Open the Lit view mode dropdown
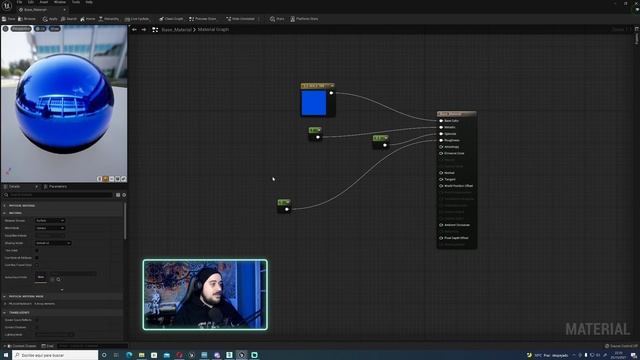 coord(40,29)
